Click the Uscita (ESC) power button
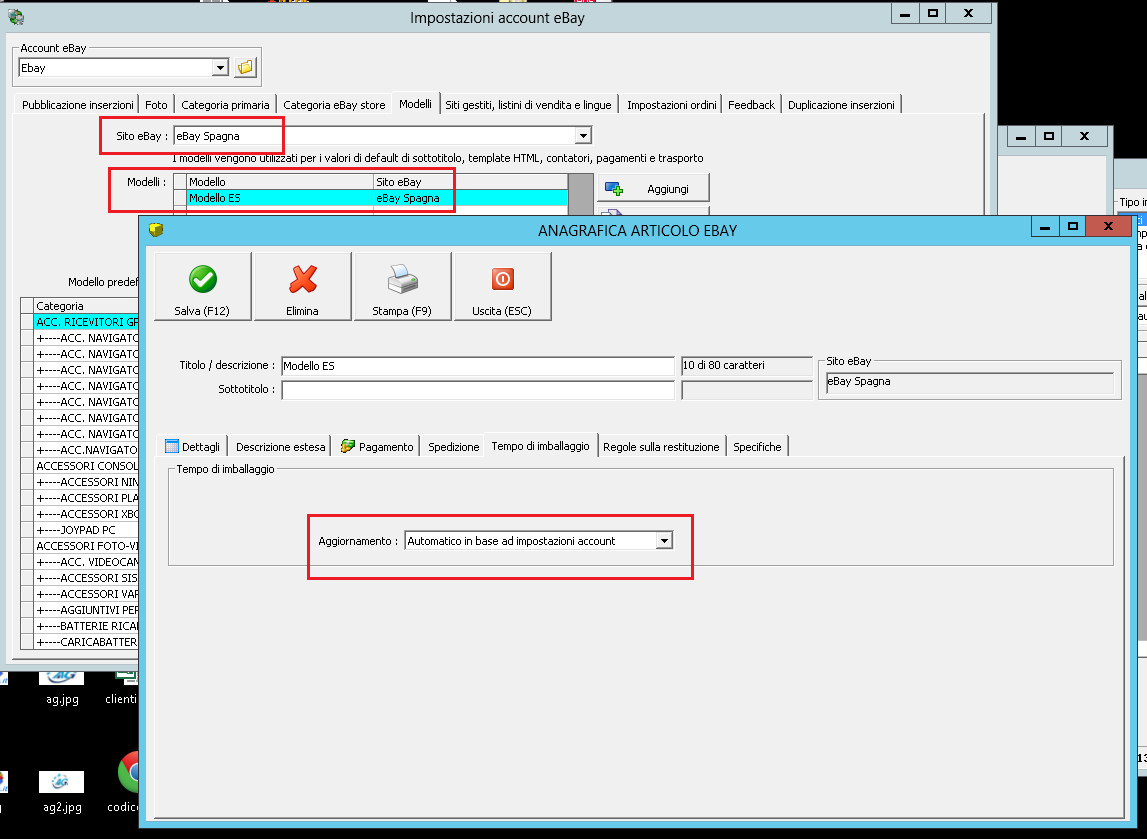The width and height of the screenshot is (1147, 839). click(503, 286)
